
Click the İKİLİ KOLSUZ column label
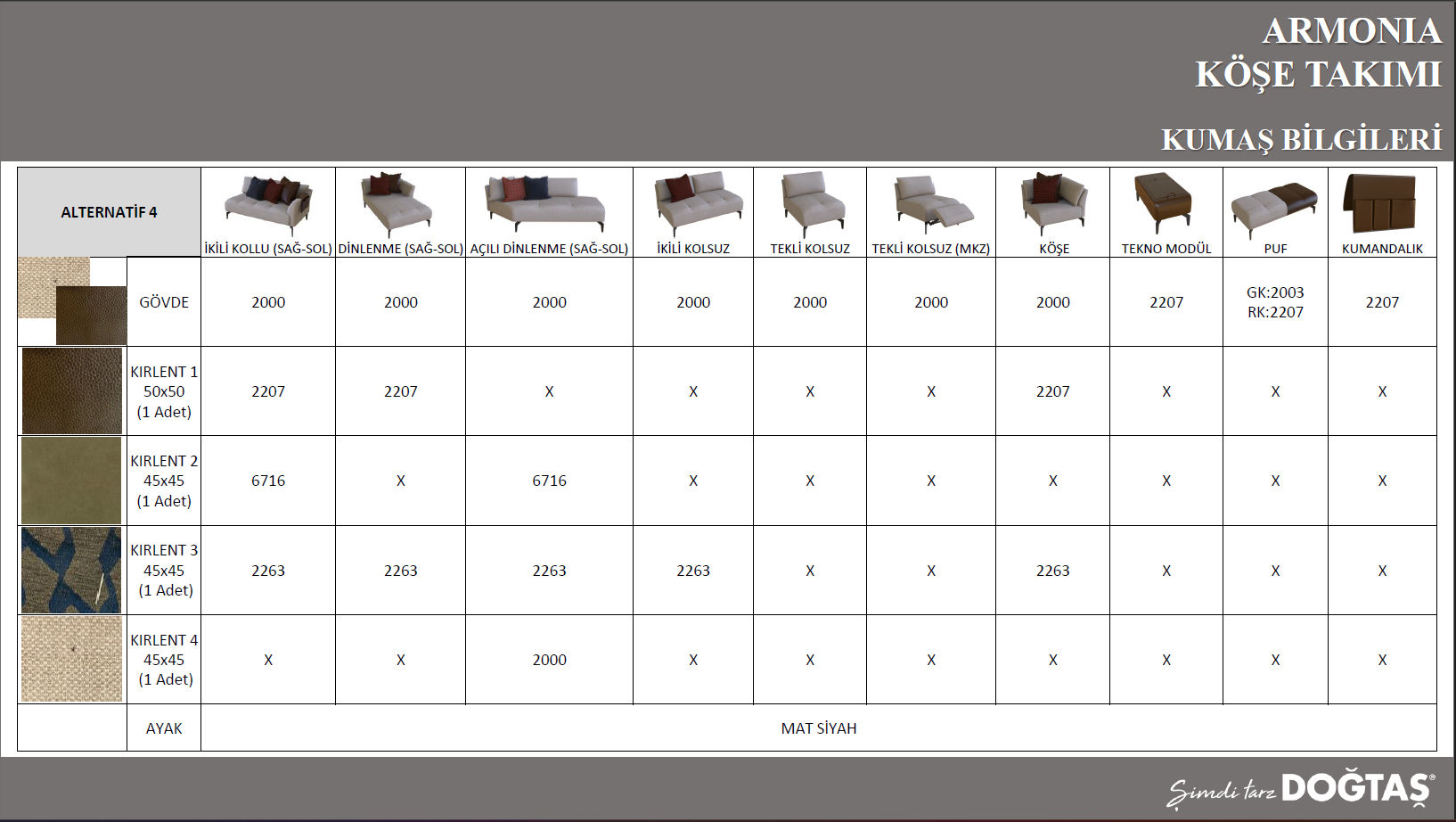pyautogui.click(x=693, y=249)
